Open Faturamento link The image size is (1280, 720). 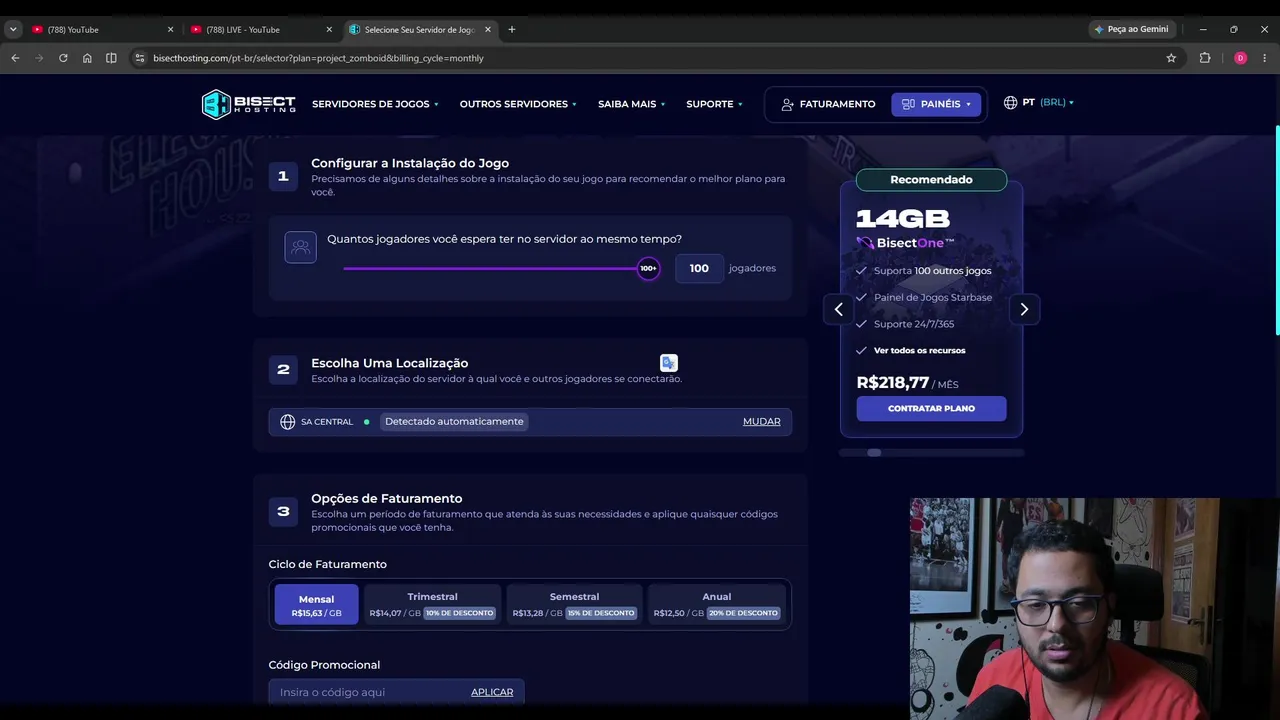click(x=828, y=104)
